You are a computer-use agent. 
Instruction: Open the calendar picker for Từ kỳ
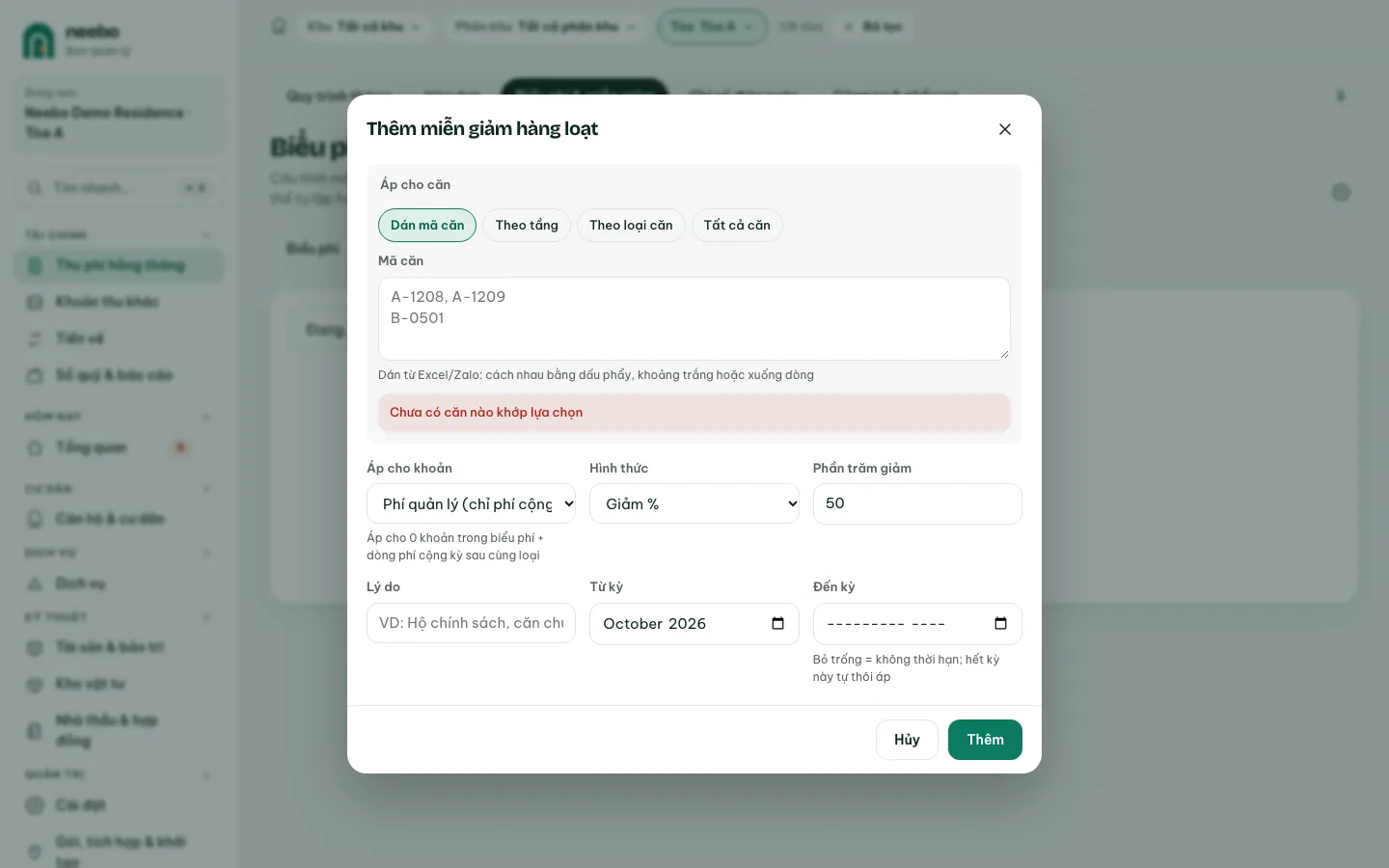tap(777, 623)
